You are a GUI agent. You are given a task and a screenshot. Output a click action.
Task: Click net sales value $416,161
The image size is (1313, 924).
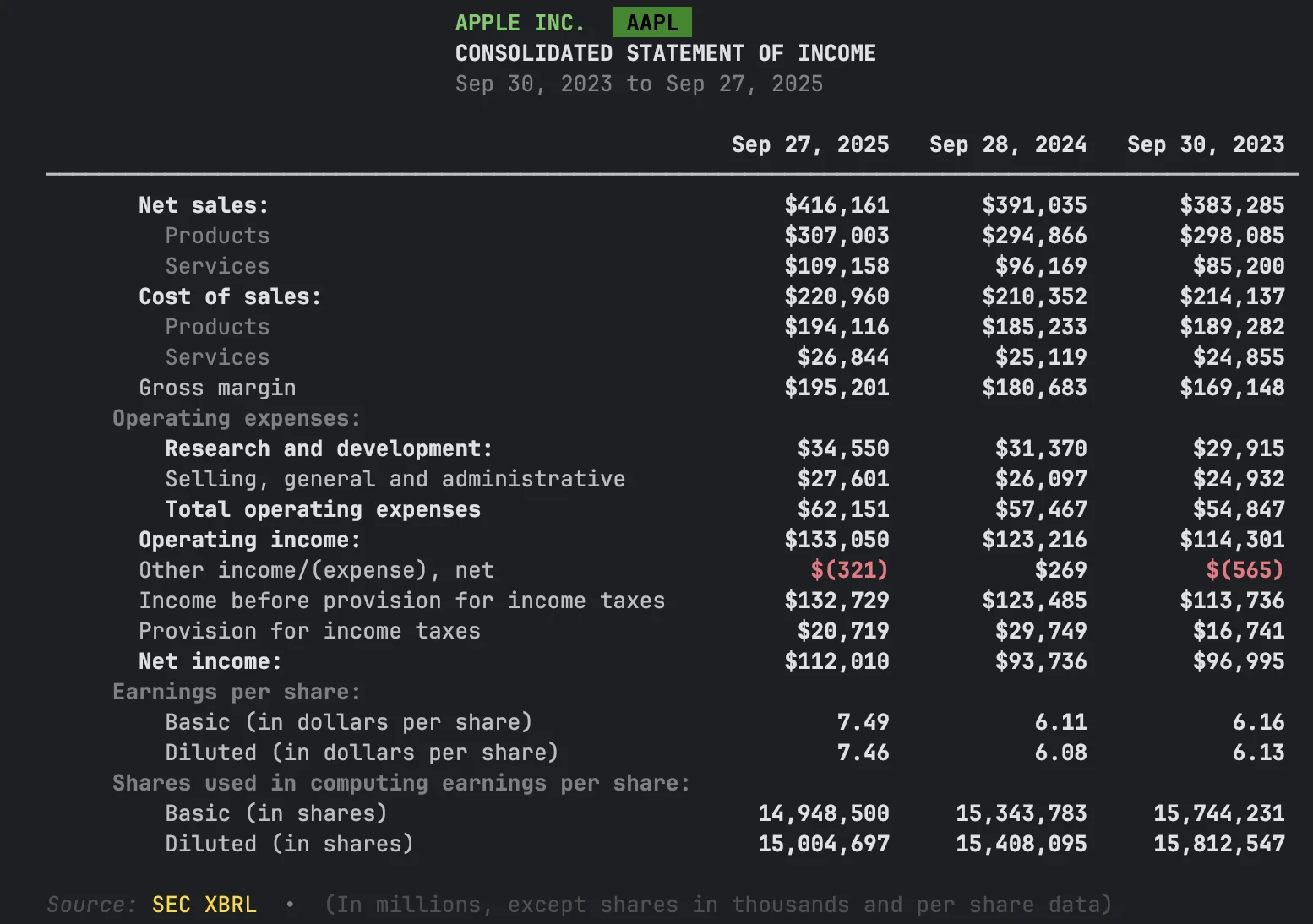tap(836, 205)
